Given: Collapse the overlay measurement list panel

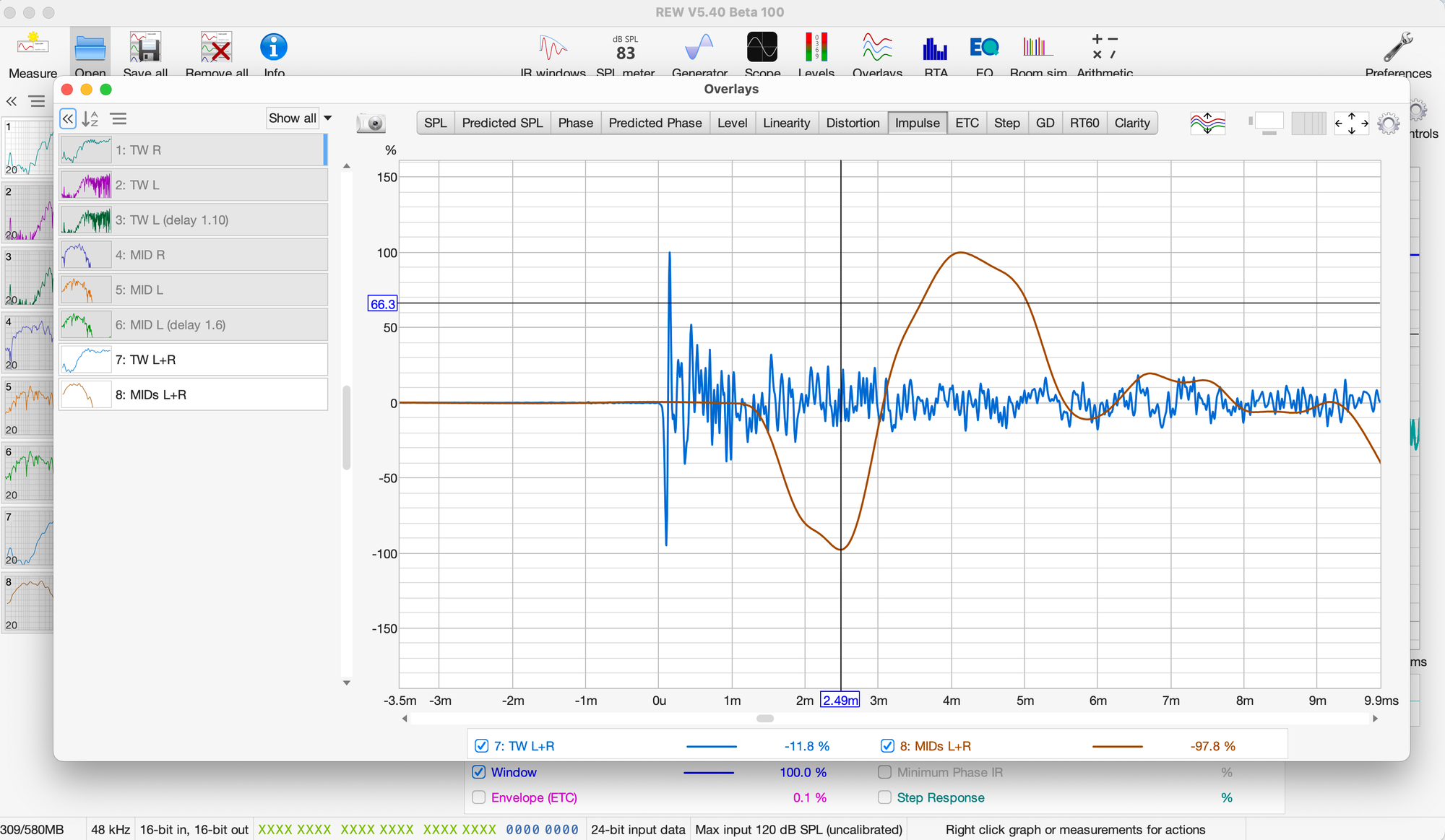Looking at the screenshot, I should tap(68, 118).
